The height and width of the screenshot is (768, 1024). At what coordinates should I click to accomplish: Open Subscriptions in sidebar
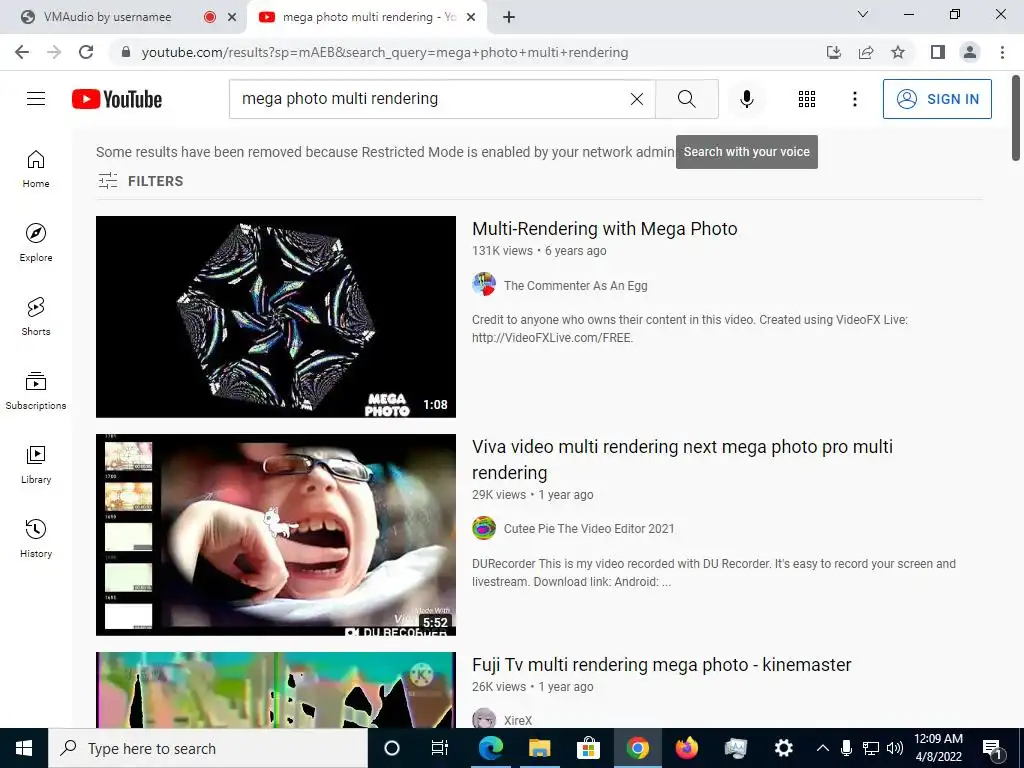click(36, 391)
